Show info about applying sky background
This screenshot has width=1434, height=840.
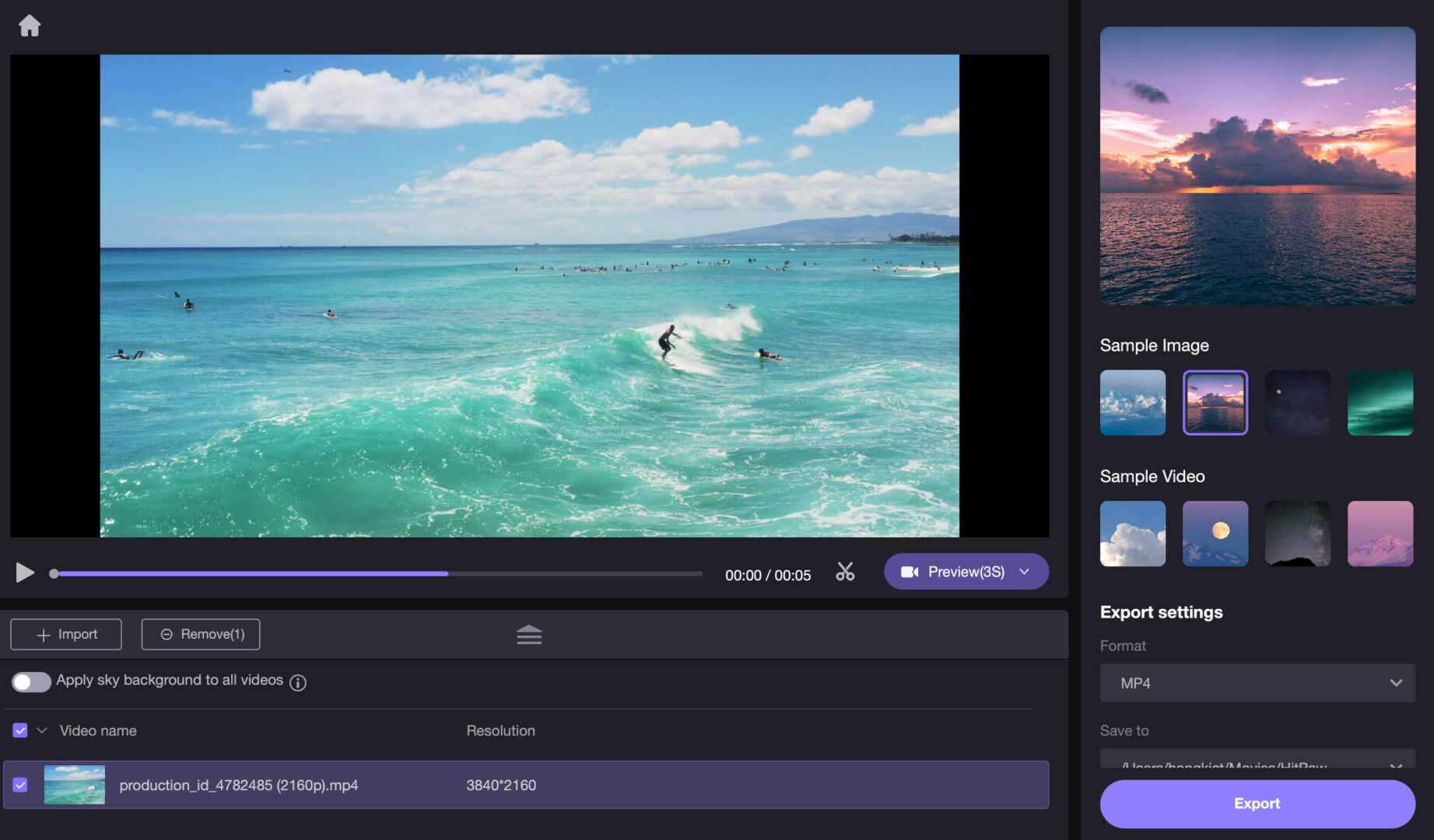[x=298, y=682]
